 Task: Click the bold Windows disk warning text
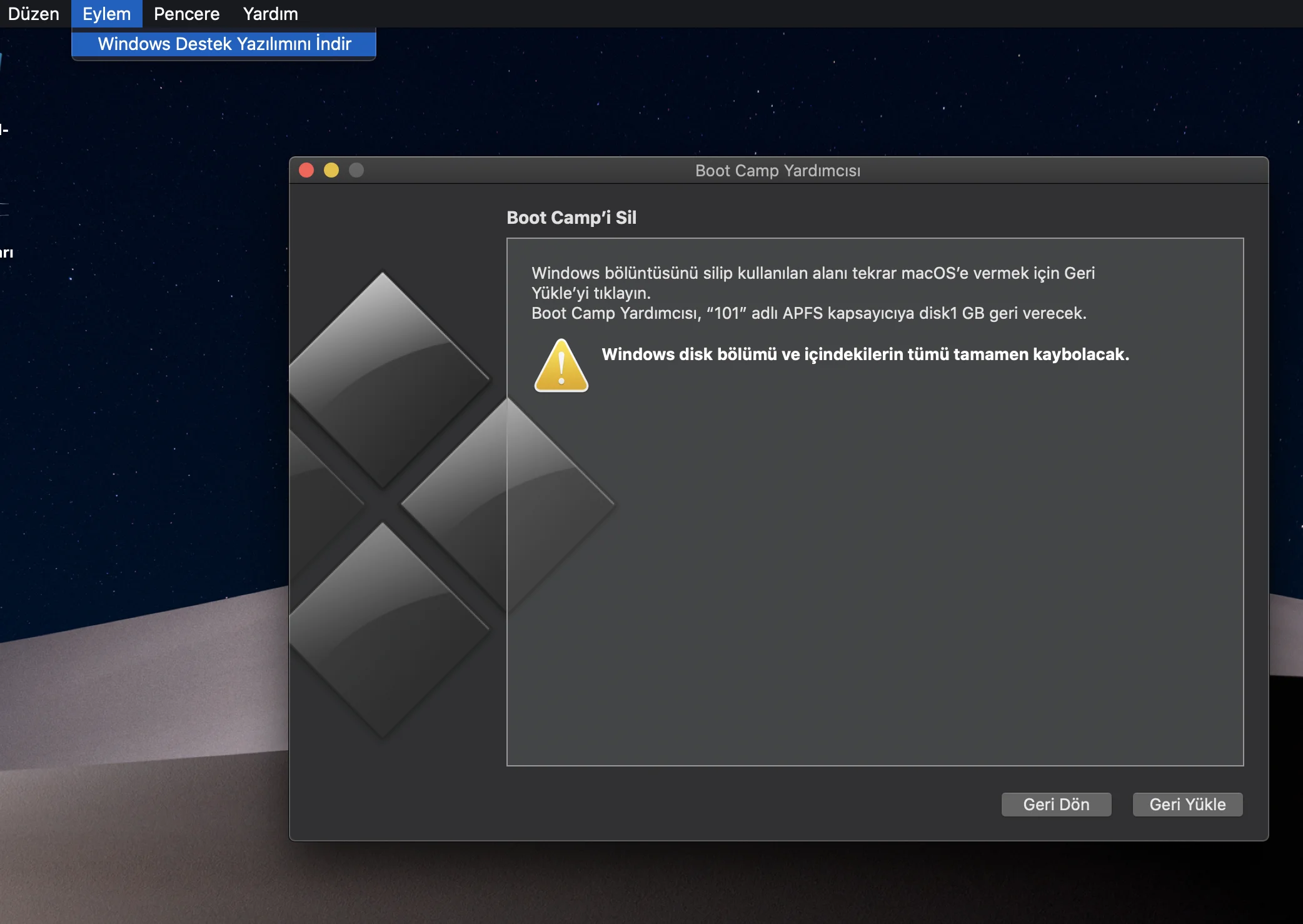[865, 354]
